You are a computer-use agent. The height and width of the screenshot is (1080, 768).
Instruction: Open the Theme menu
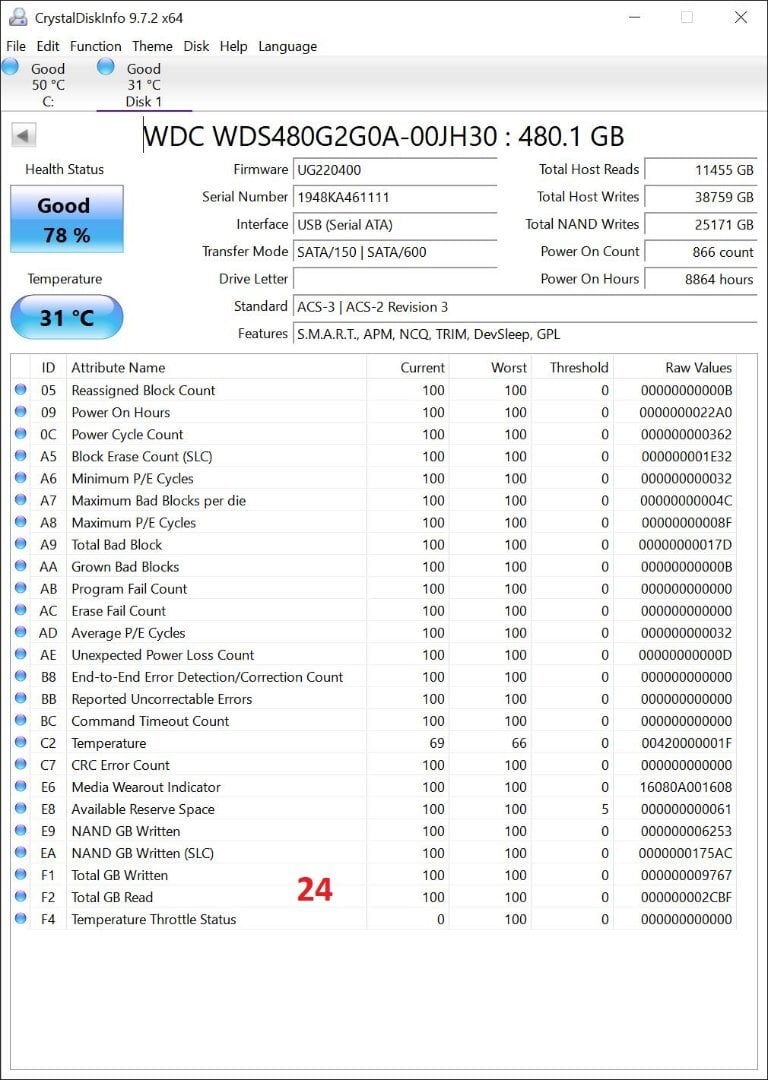pyautogui.click(x=152, y=46)
